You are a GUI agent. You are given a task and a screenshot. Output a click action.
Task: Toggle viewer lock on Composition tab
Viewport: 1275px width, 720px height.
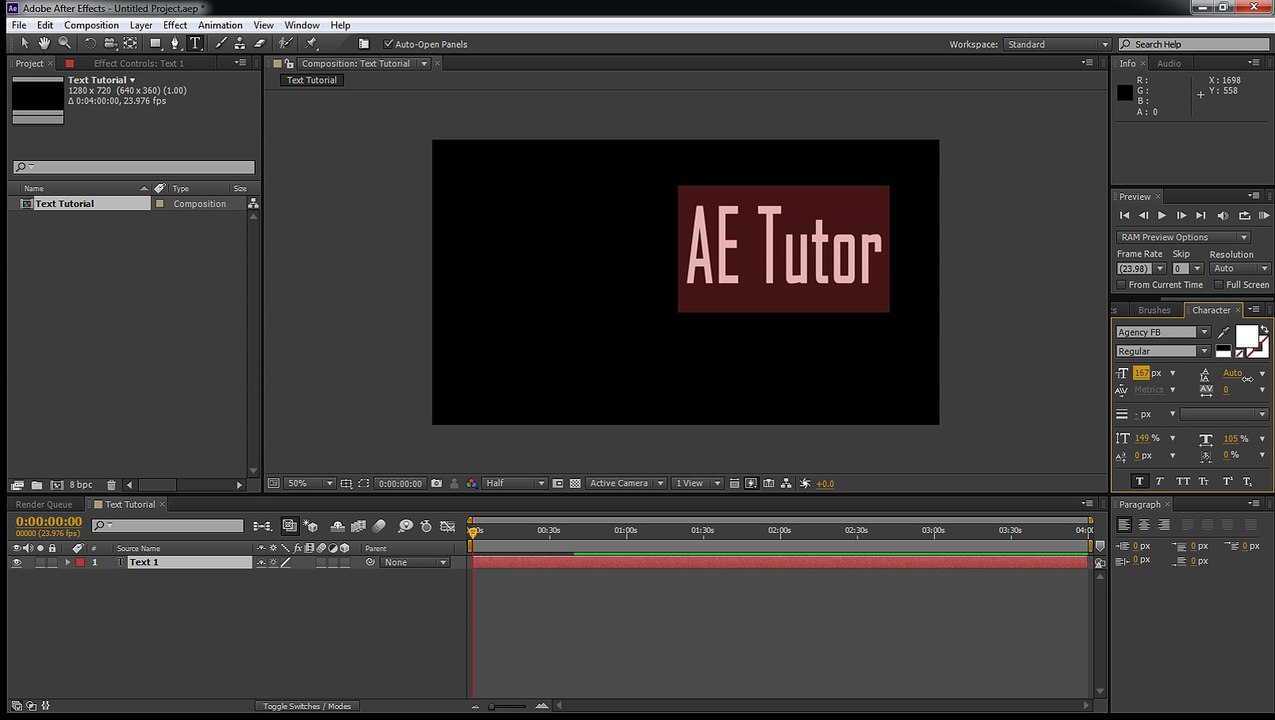[289, 63]
